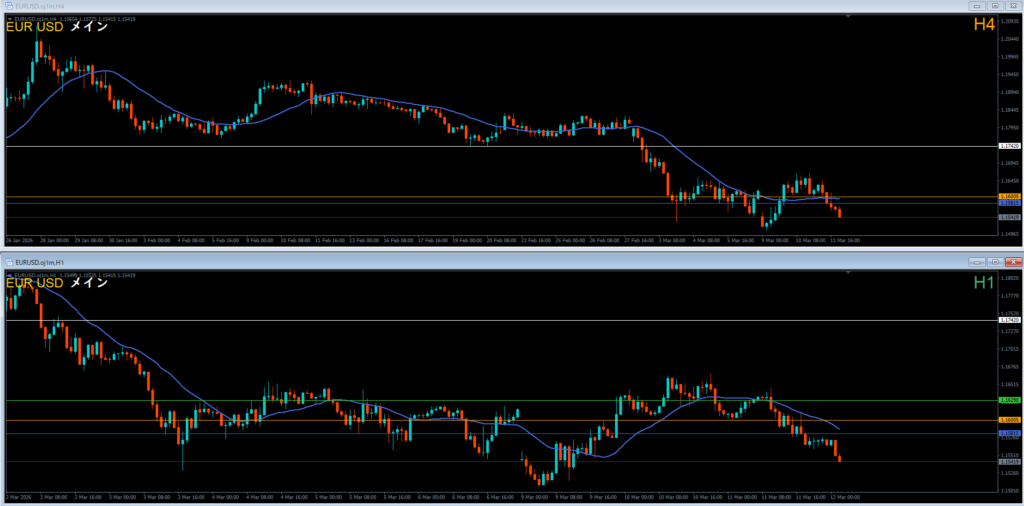Click the blue price tag on the H4 axis

[x=1009, y=203]
